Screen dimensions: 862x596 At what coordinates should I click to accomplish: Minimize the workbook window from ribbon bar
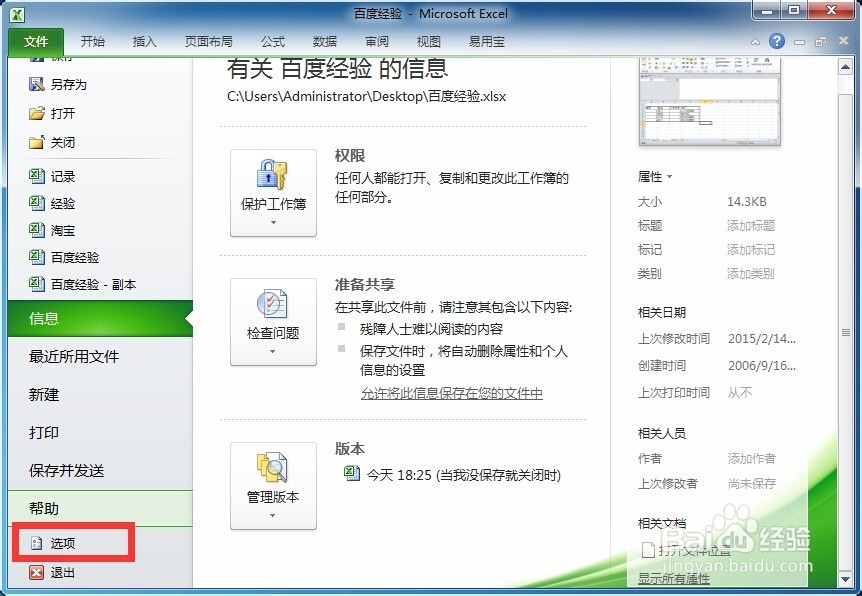pos(799,42)
